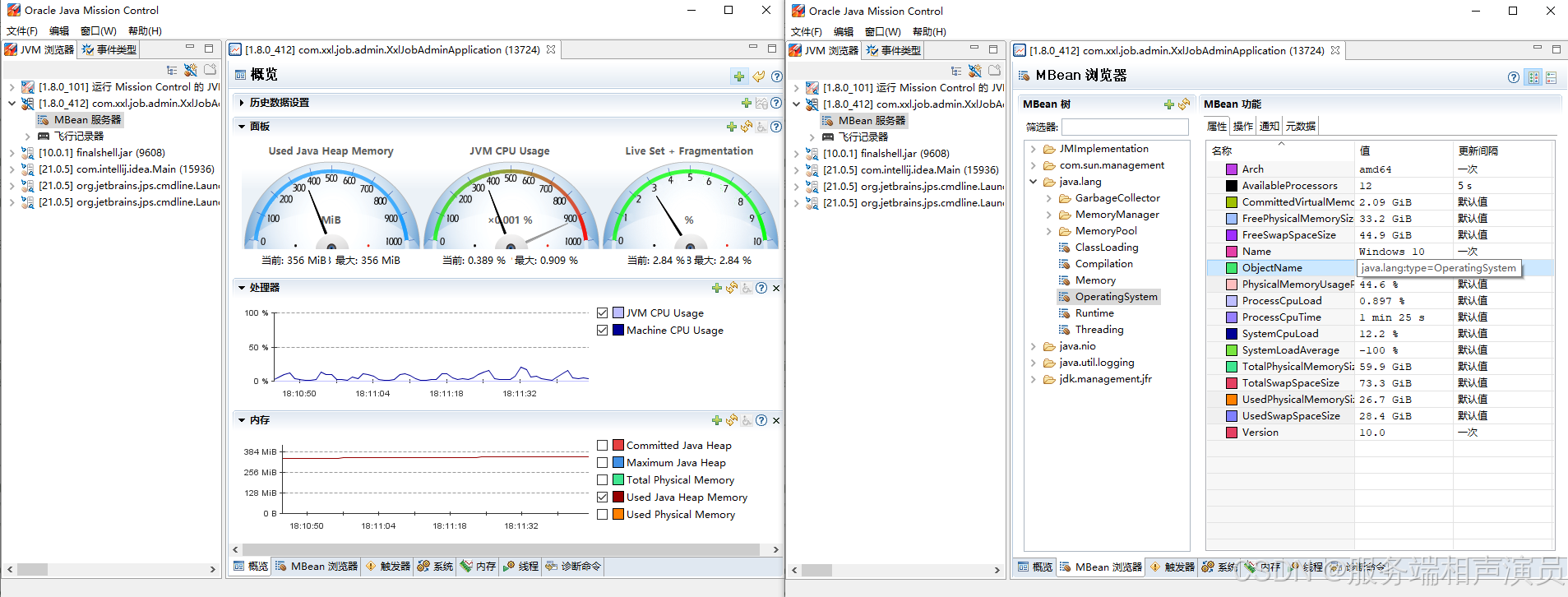
Task: Close the 处理器 chart section
Action: (776, 288)
